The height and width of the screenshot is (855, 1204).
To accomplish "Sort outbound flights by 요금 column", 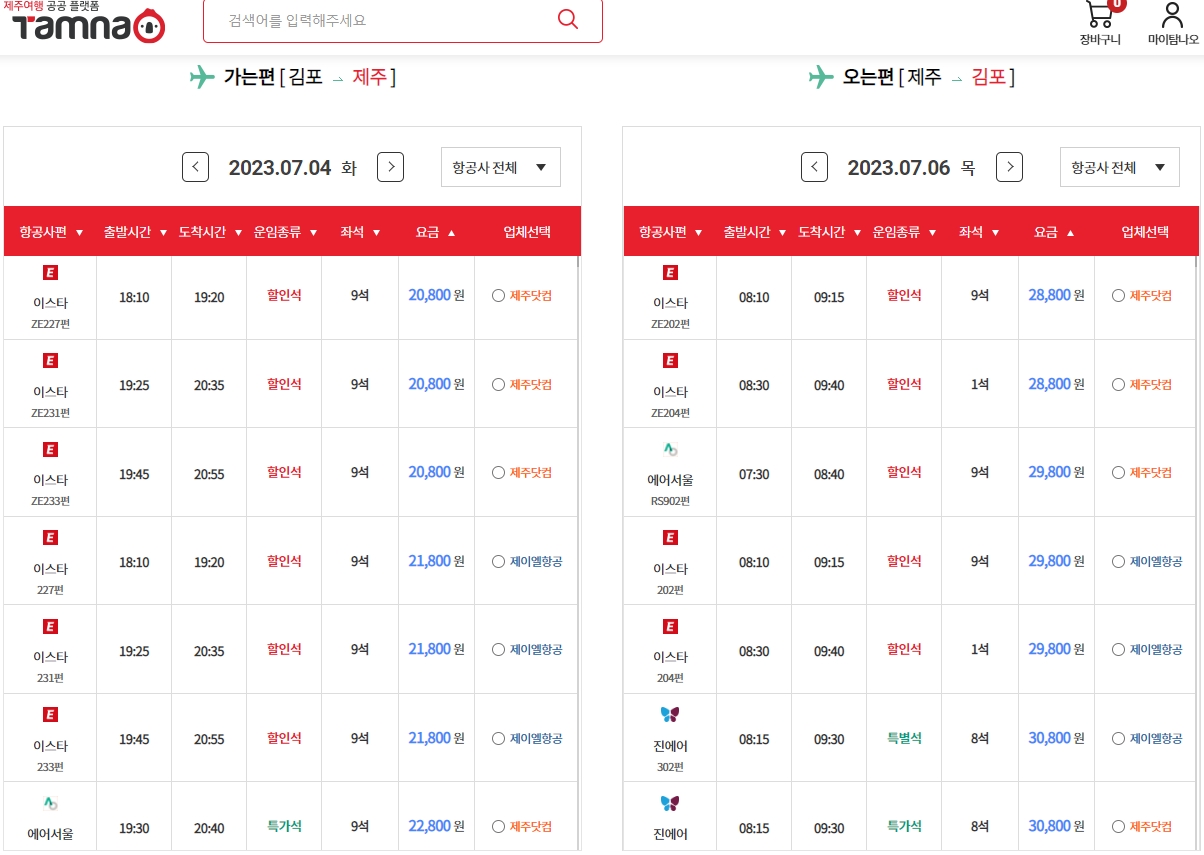I will coord(436,232).
